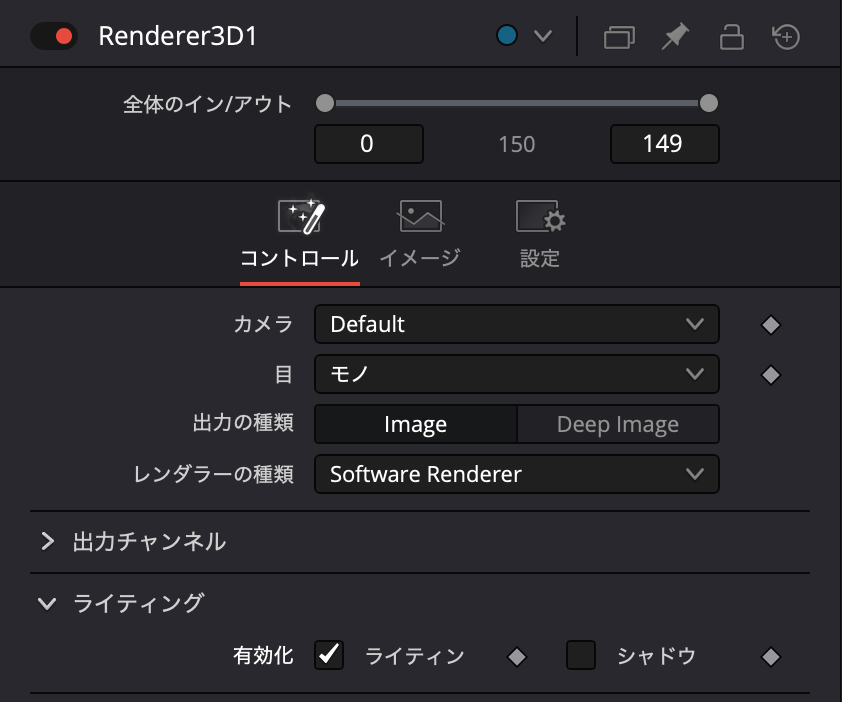Open the node color dropdown chevron
Image resolution: width=842 pixels, height=702 pixels.
coord(543,36)
